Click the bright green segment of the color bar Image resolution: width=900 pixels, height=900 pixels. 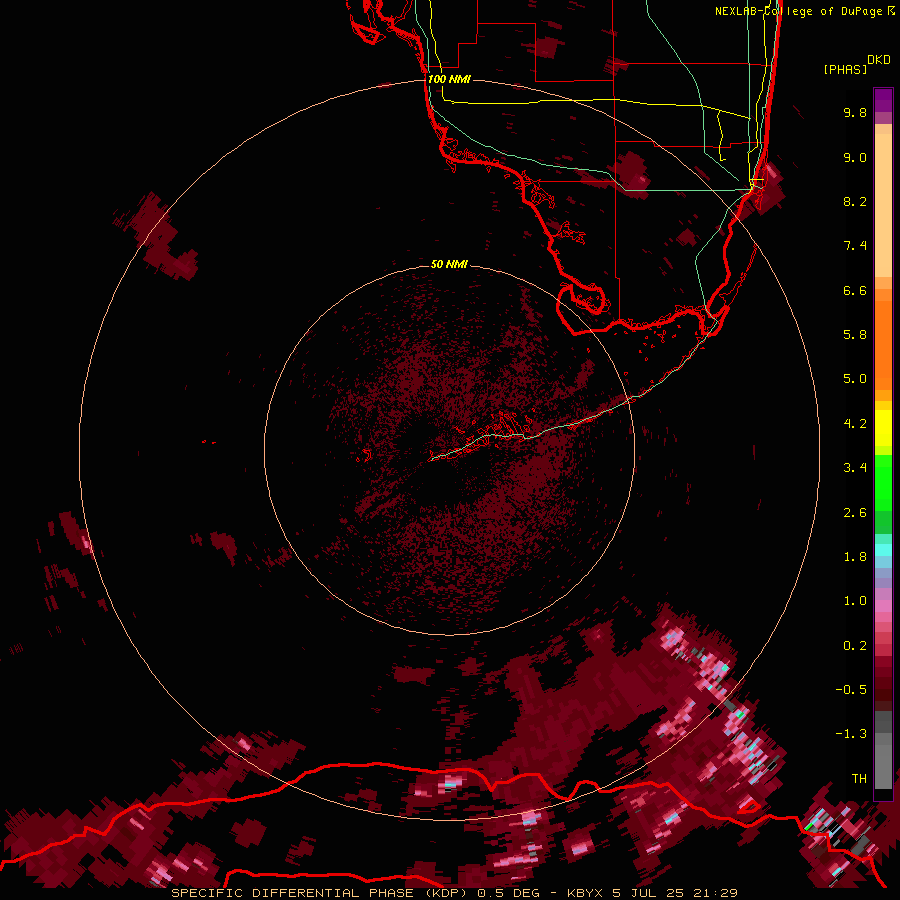(x=883, y=482)
